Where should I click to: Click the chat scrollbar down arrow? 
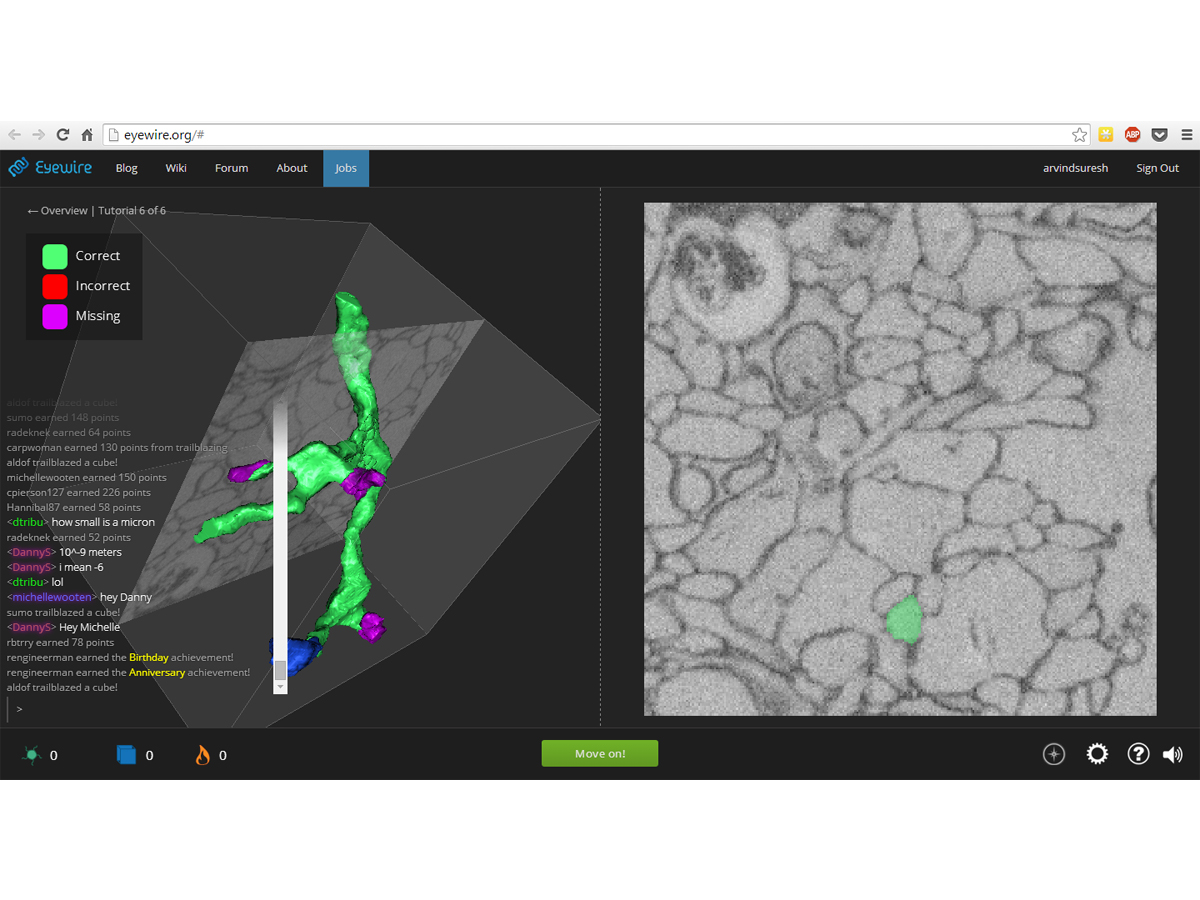(x=280, y=687)
